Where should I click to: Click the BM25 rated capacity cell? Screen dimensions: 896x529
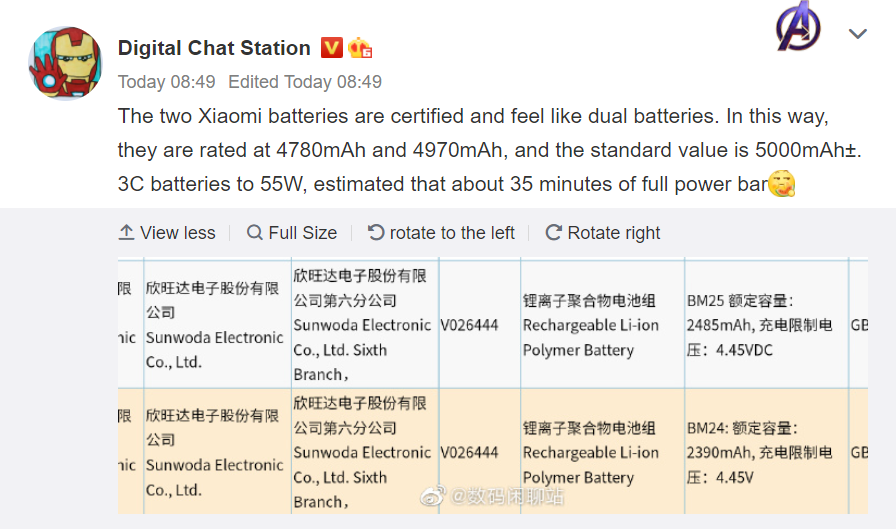(760, 325)
